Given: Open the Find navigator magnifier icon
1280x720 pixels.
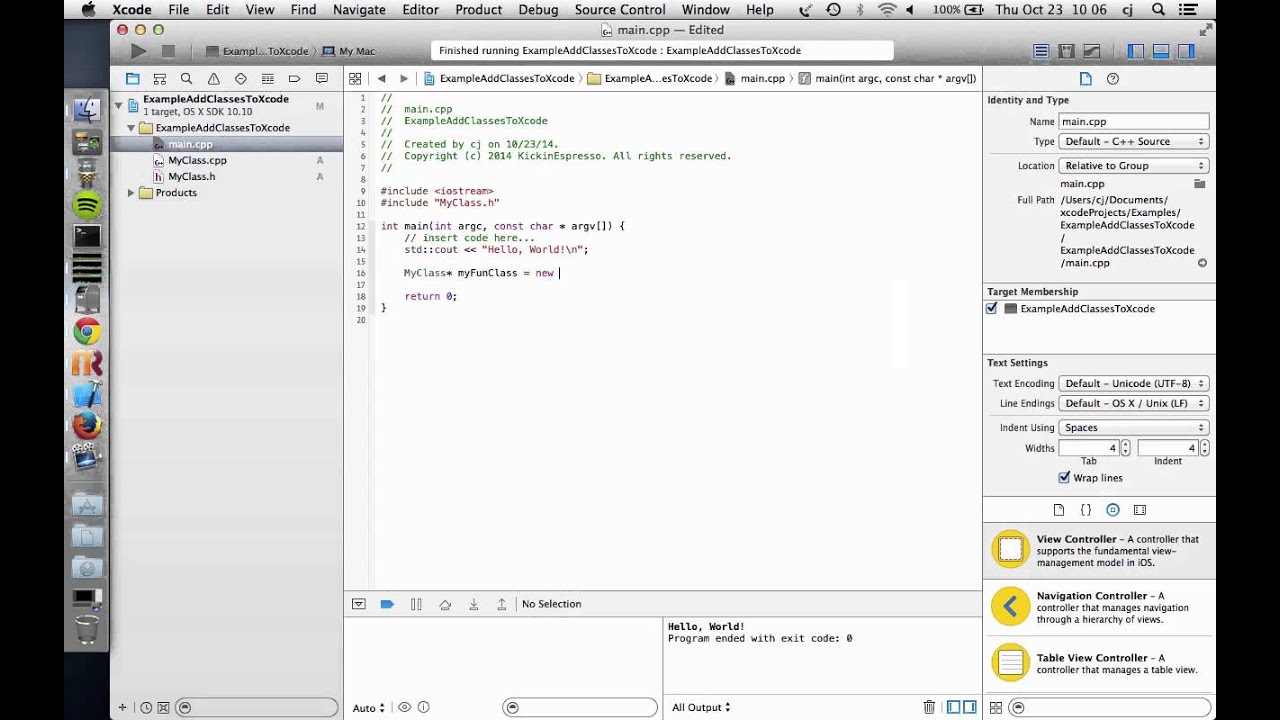Looking at the screenshot, I should point(186,78).
